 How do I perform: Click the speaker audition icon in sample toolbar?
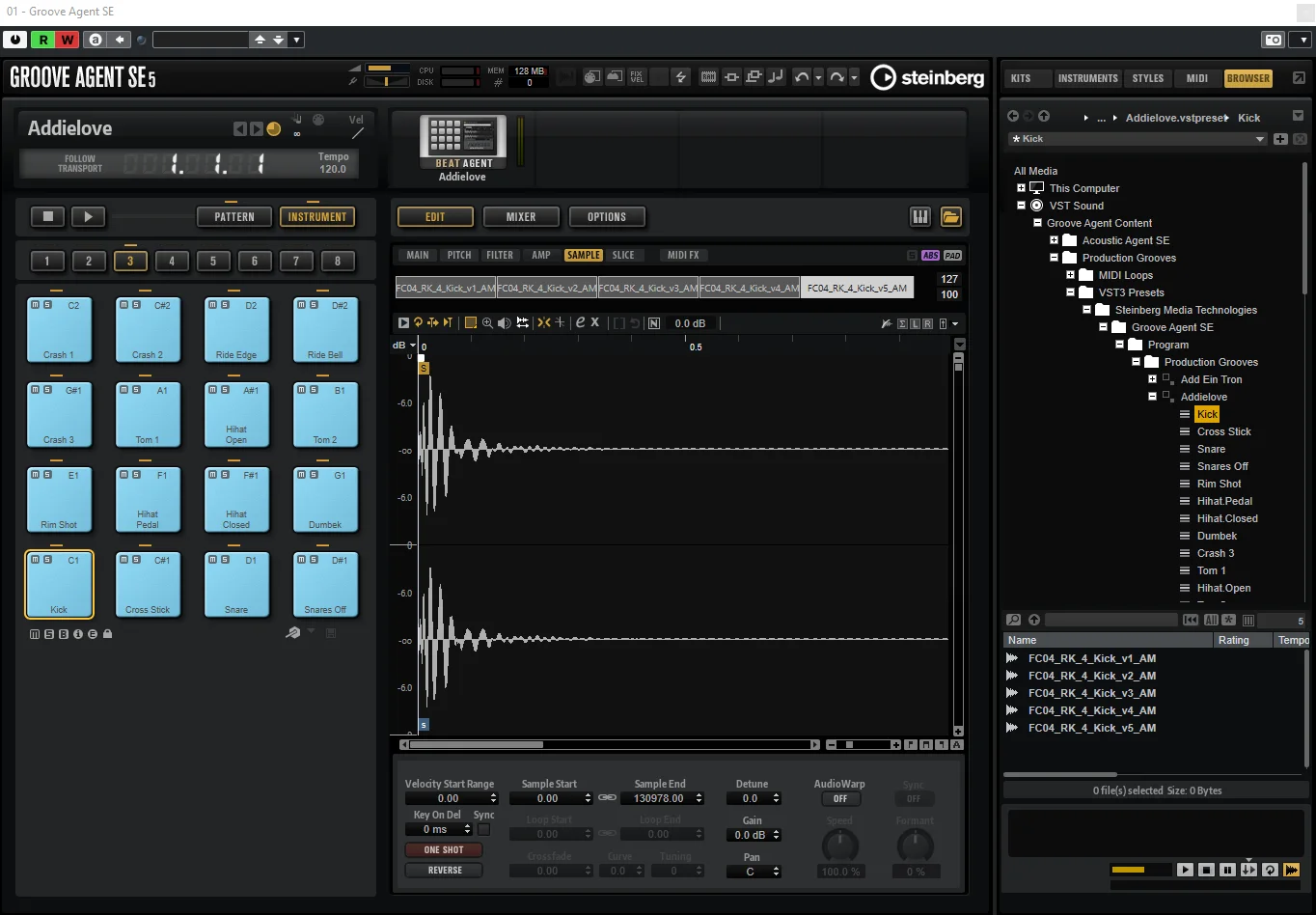504,322
